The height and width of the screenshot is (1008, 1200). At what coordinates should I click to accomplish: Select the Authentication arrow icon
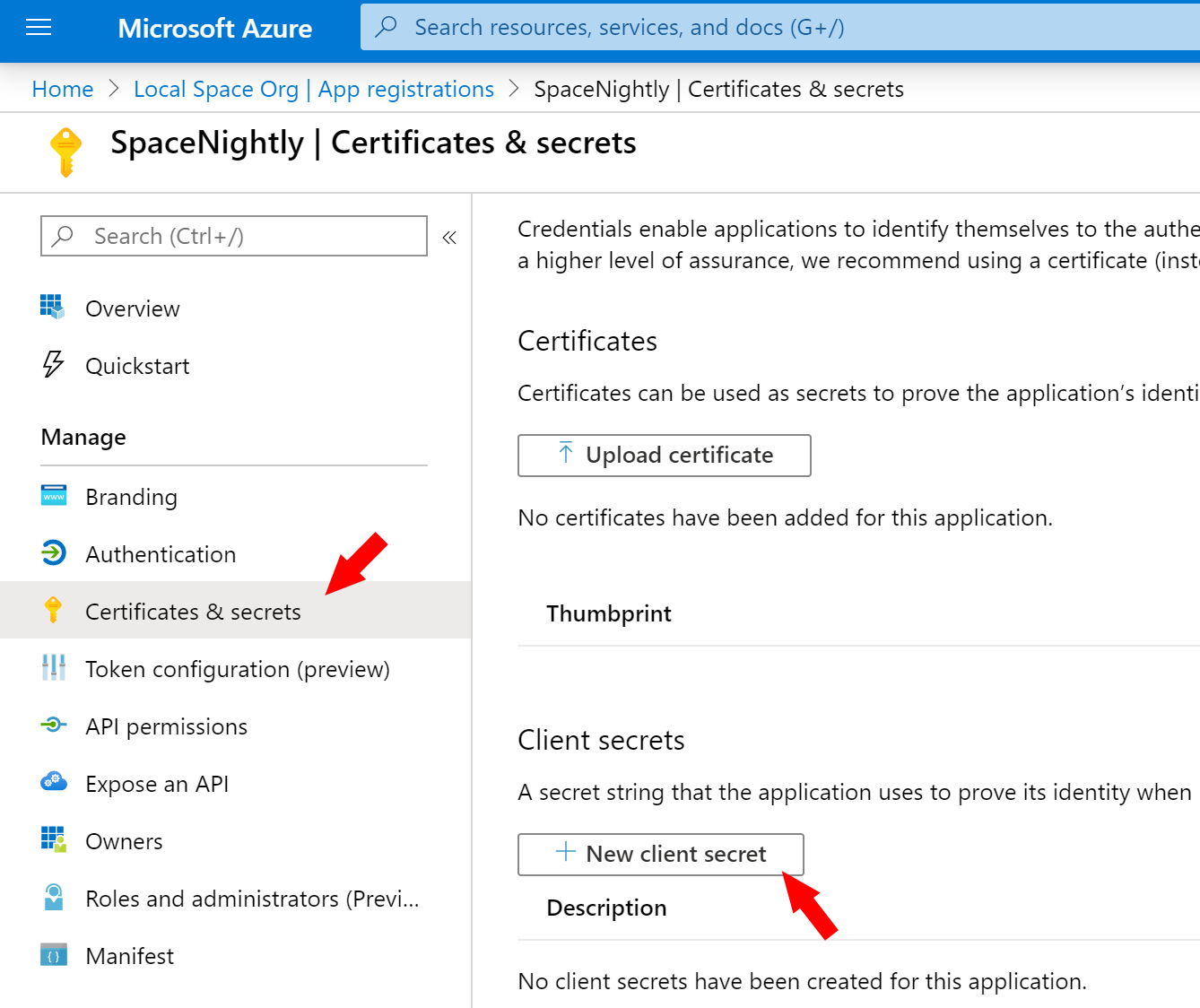point(53,553)
